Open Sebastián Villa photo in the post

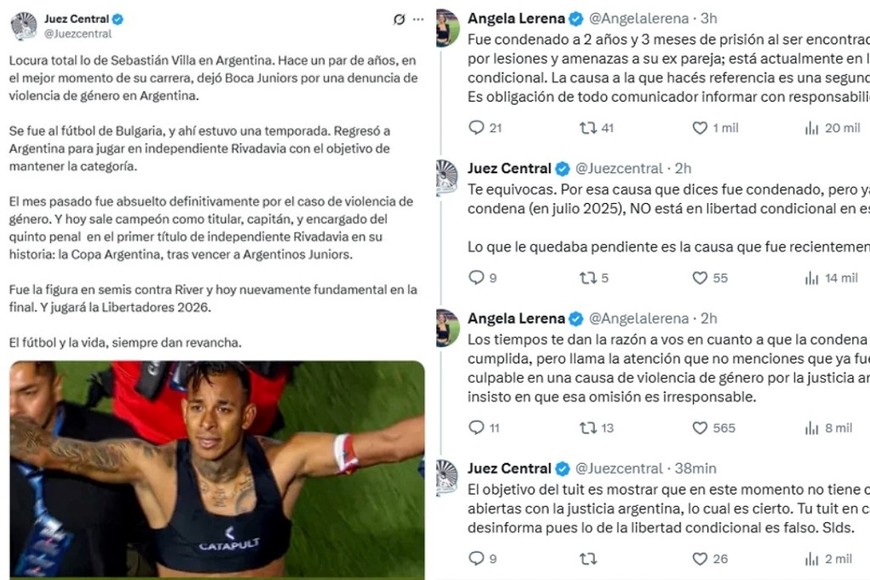[217, 470]
